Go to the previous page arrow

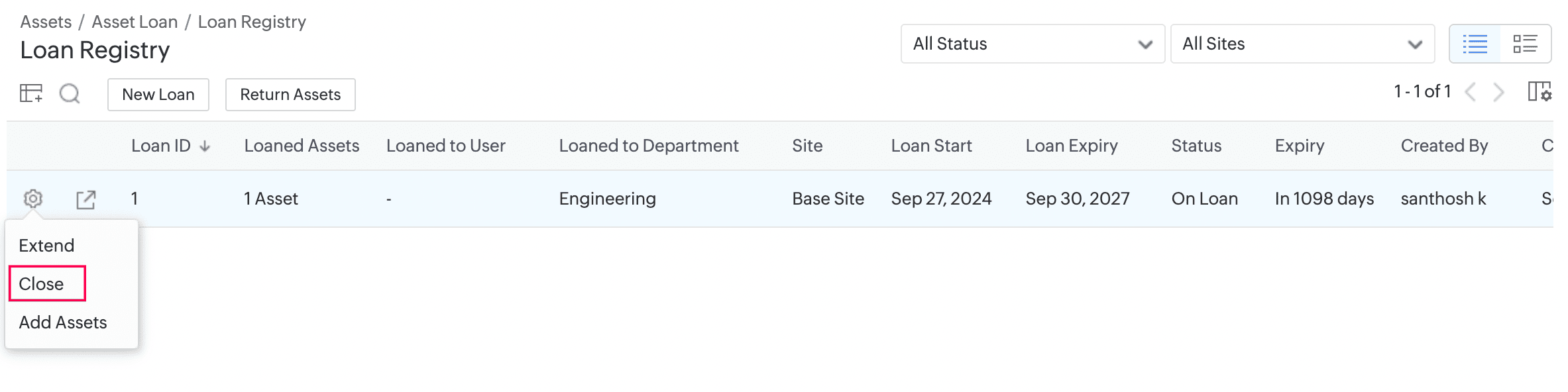point(1470,92)
